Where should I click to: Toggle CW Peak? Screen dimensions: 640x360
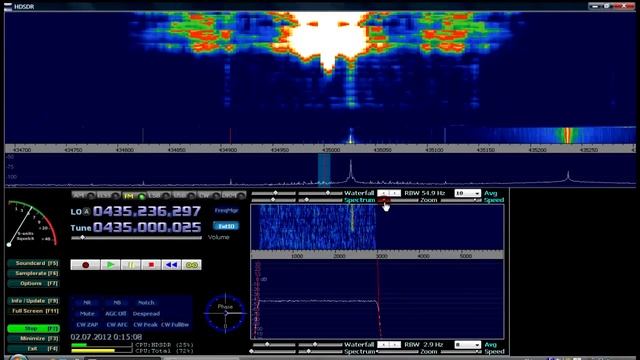pos(145,324)
